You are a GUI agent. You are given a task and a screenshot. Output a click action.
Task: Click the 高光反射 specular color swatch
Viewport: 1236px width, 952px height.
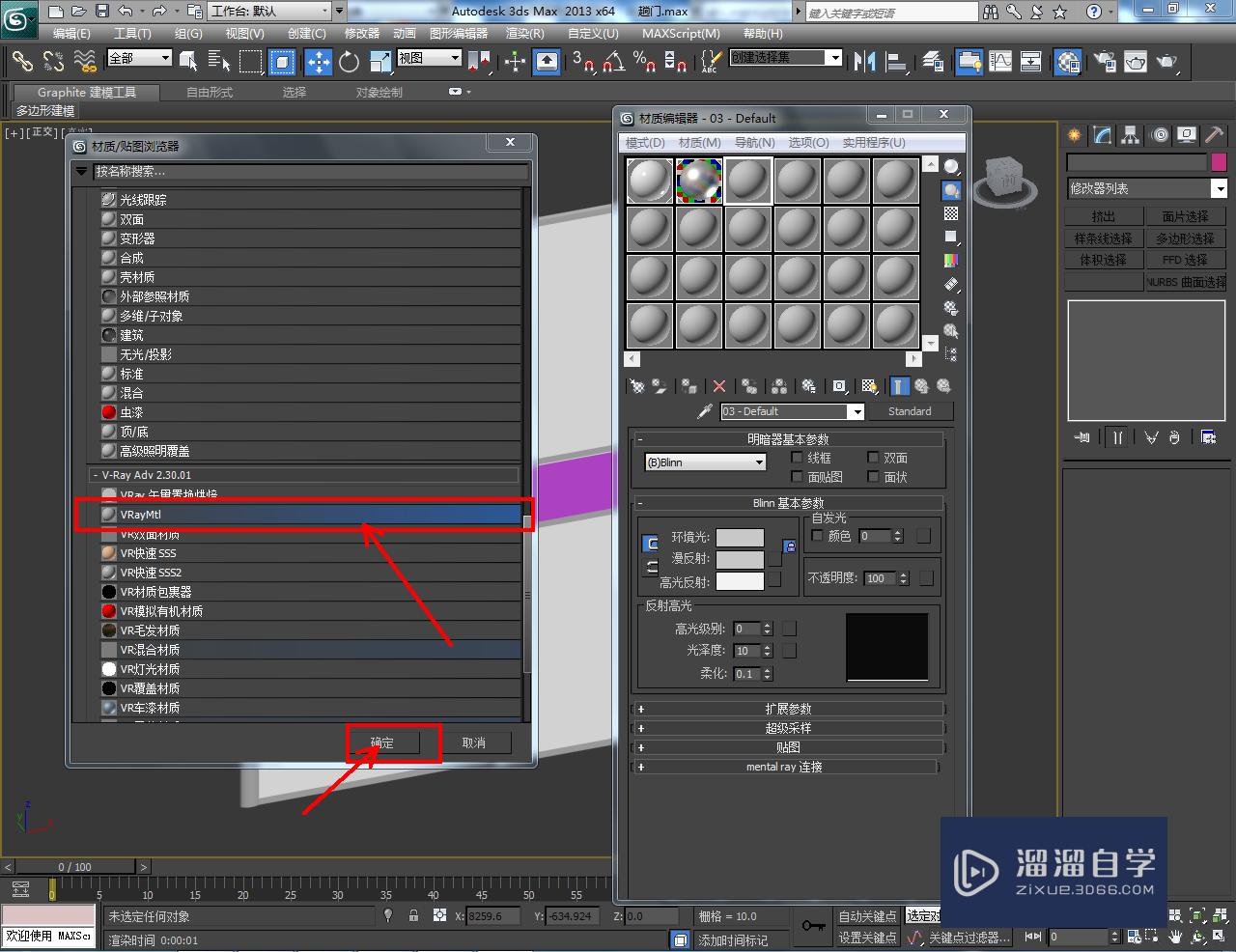coord(740,581)
